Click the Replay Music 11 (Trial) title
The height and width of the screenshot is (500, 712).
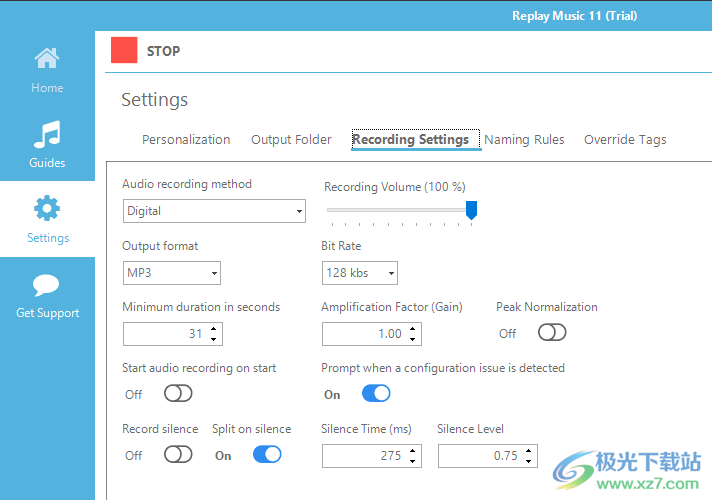click(574, 16)
